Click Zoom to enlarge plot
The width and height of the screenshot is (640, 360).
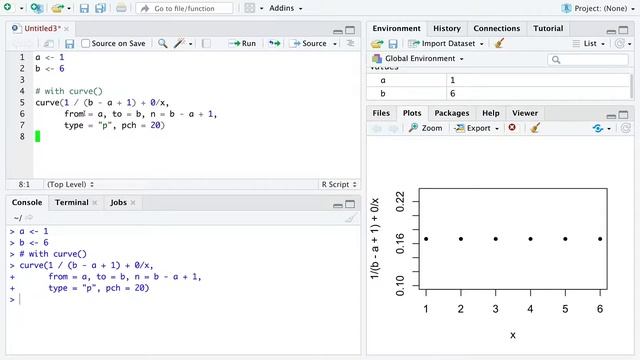tap(425, 128)
